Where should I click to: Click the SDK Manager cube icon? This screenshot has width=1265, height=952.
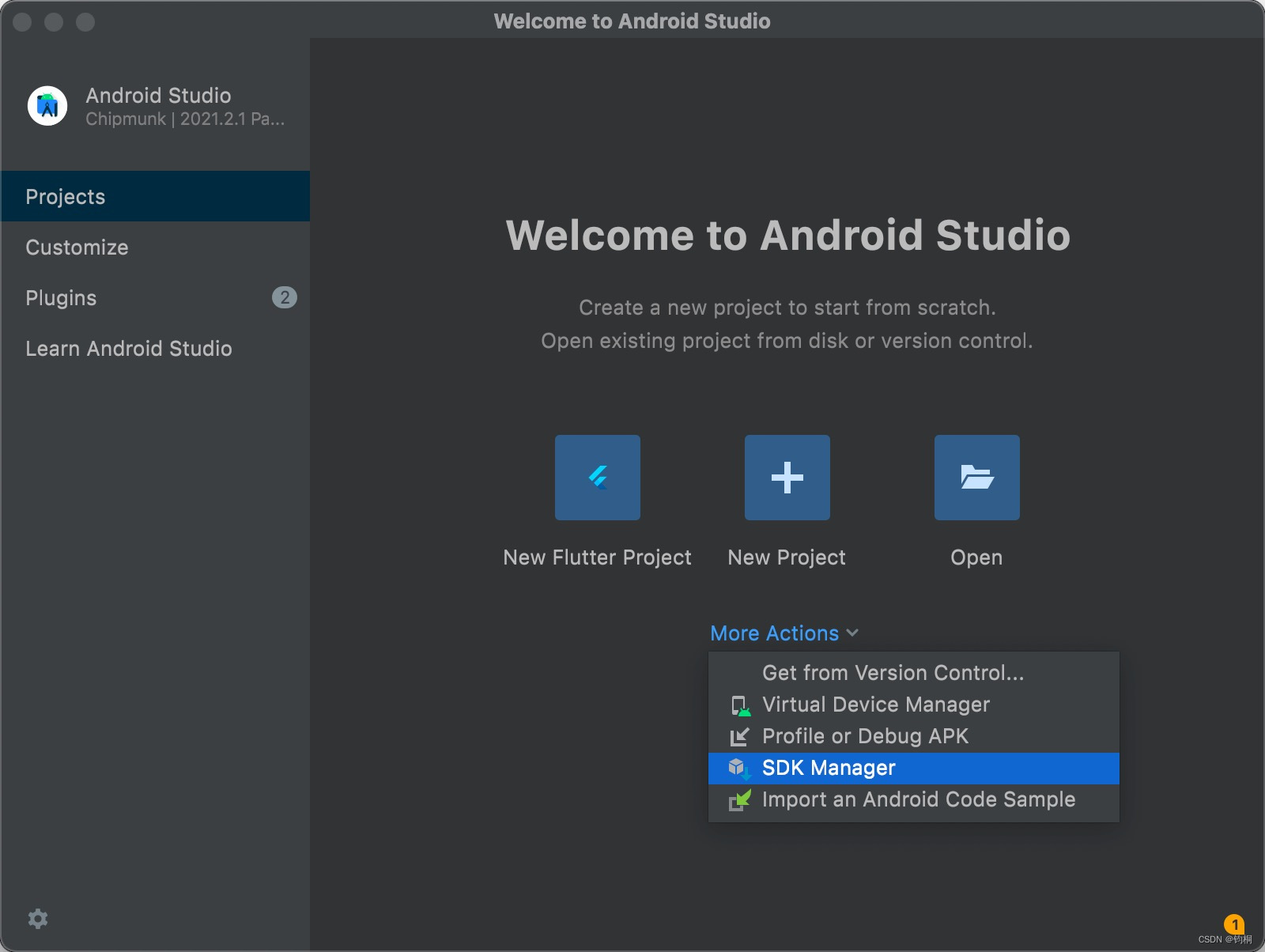tap(739, 768)
